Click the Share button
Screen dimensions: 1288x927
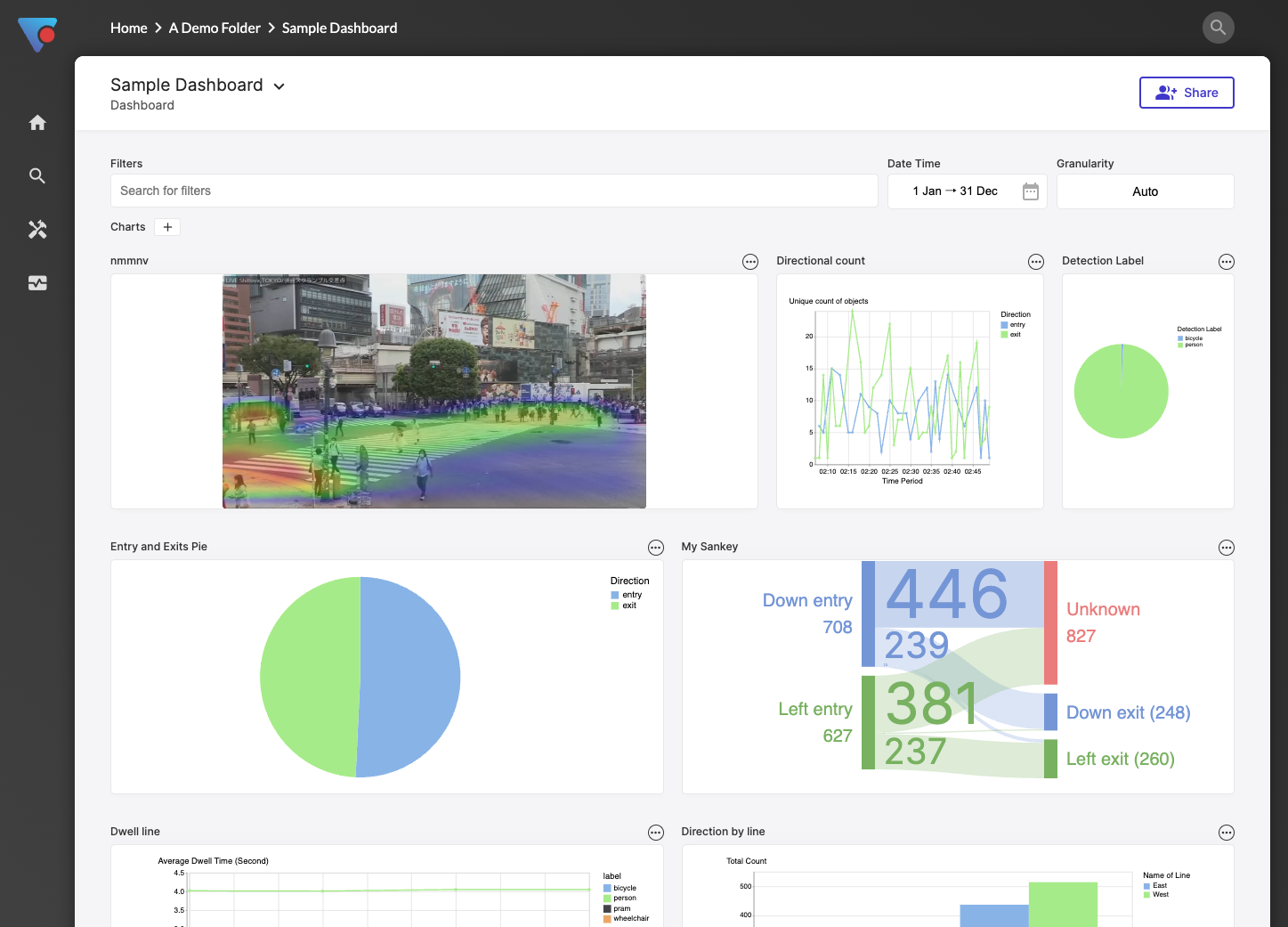coord(1187,93)
